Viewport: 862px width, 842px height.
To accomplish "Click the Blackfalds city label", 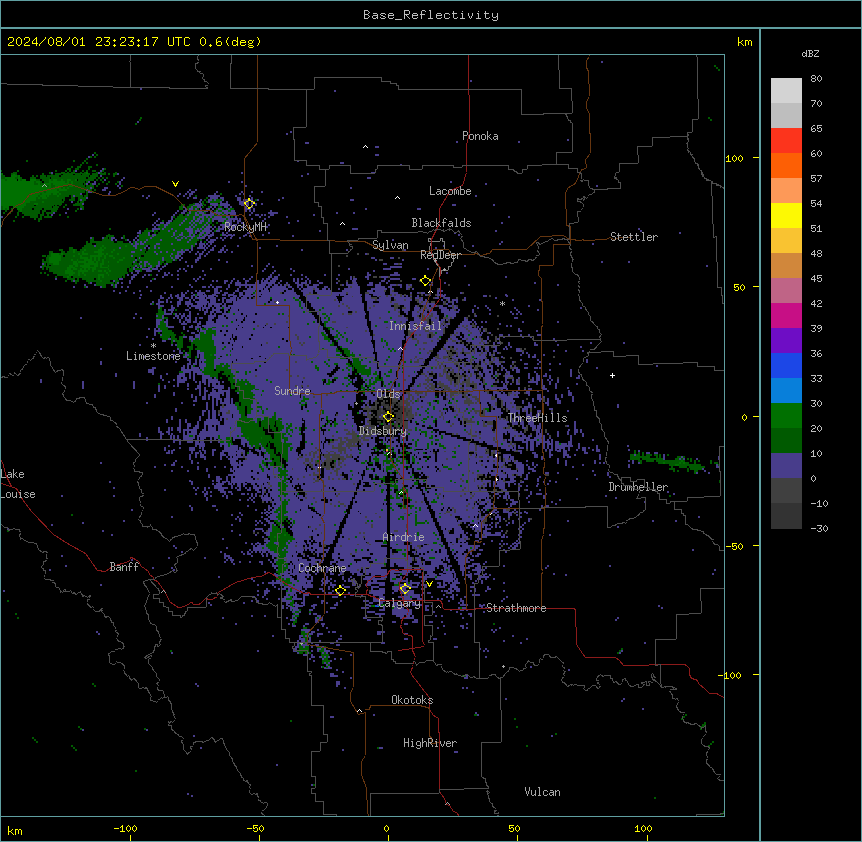I will [x=441, y=223].
